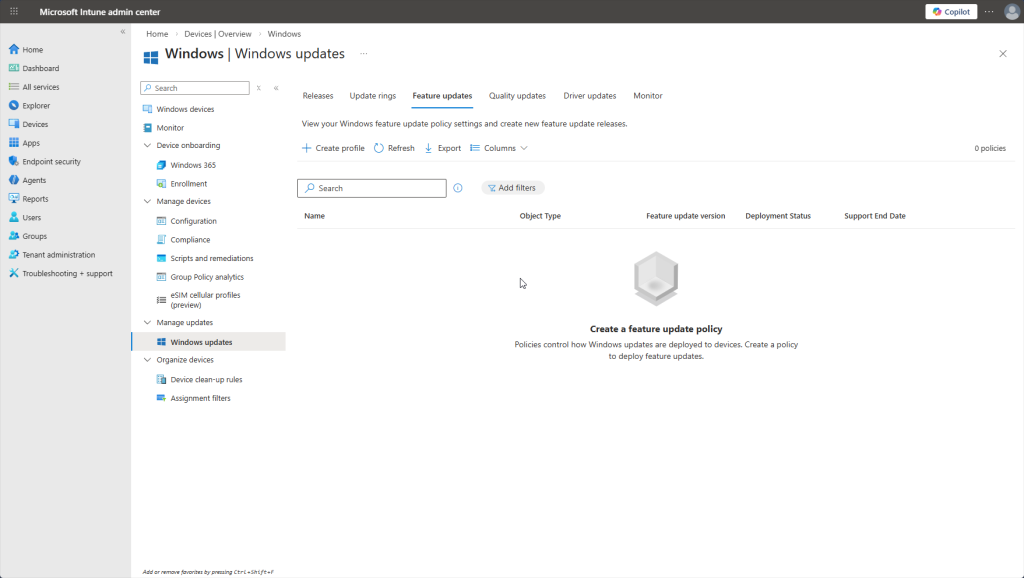Open the Columns dropdown
Screen dimensions: 1024x578
coord(499,148)
